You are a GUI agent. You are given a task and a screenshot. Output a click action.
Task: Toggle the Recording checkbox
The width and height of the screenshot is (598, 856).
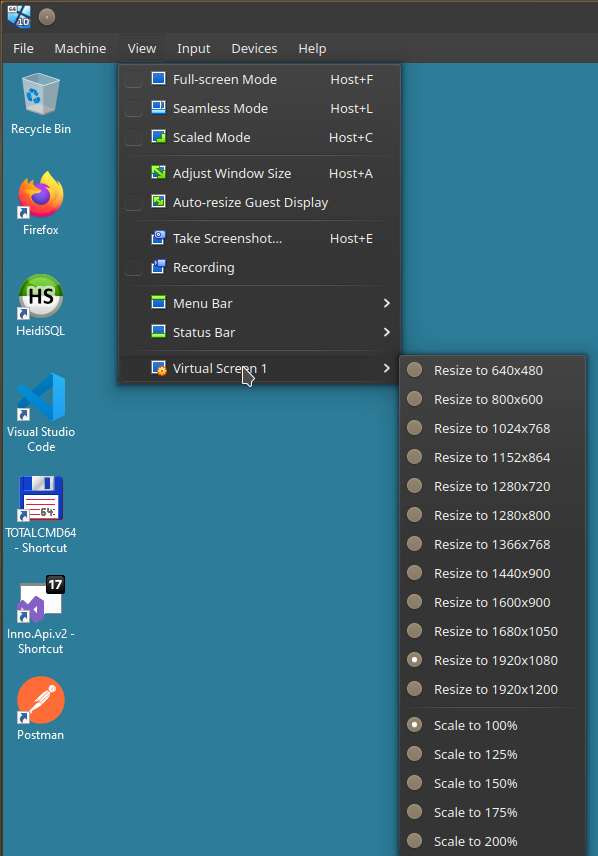(134, 267)
